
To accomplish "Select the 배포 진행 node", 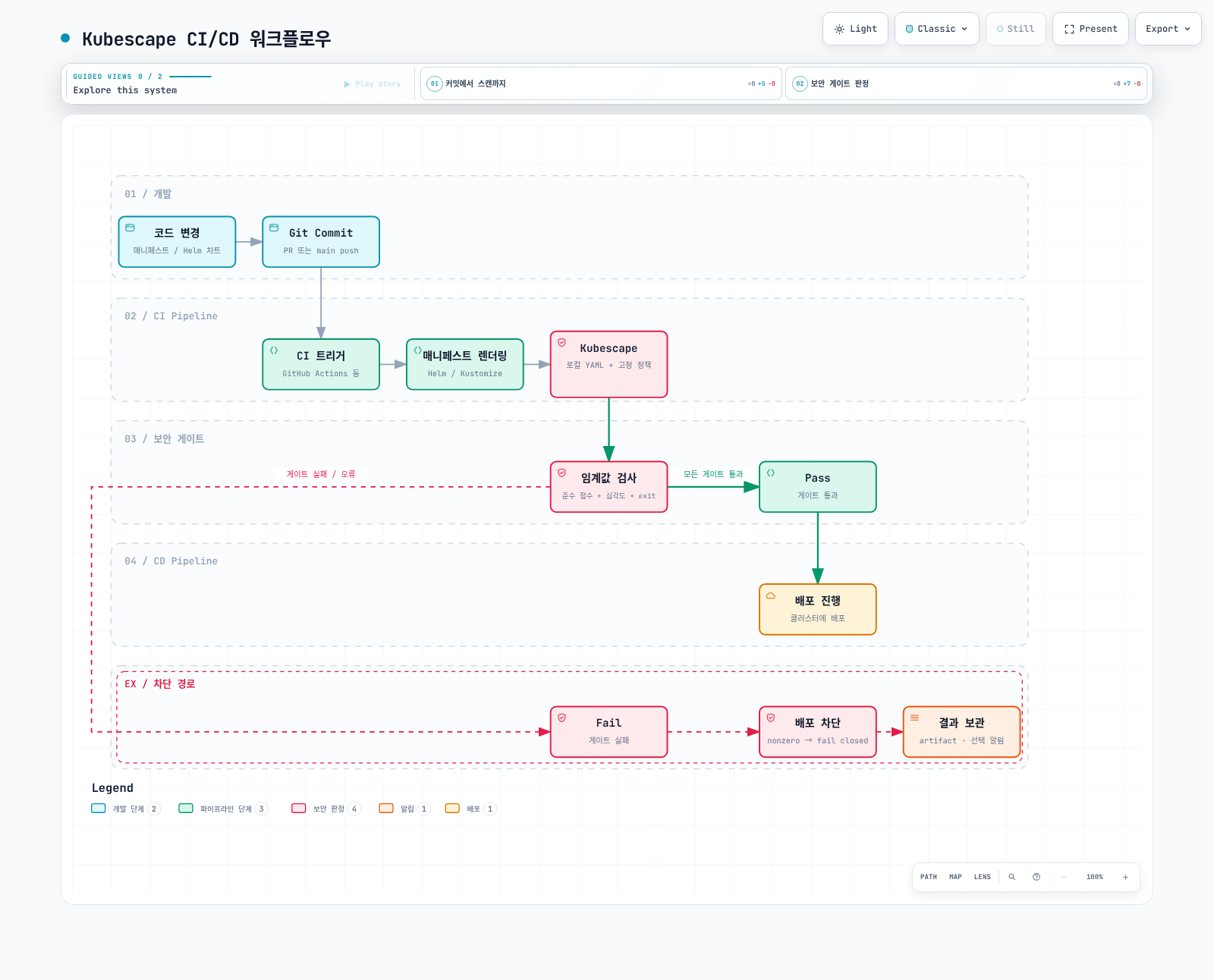I will click(818, 609).
